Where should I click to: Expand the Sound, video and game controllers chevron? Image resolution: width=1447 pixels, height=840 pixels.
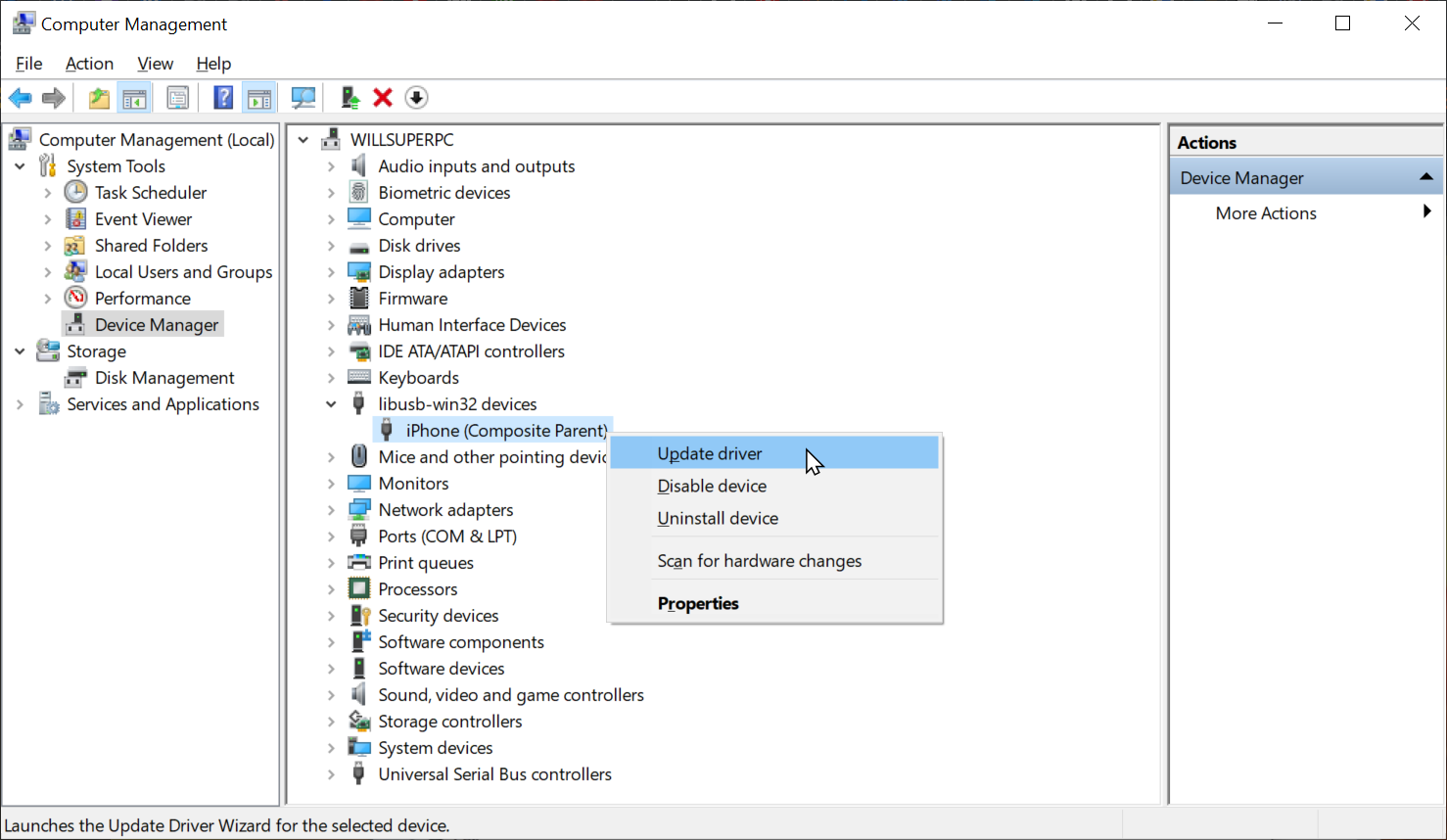[331, 695]
